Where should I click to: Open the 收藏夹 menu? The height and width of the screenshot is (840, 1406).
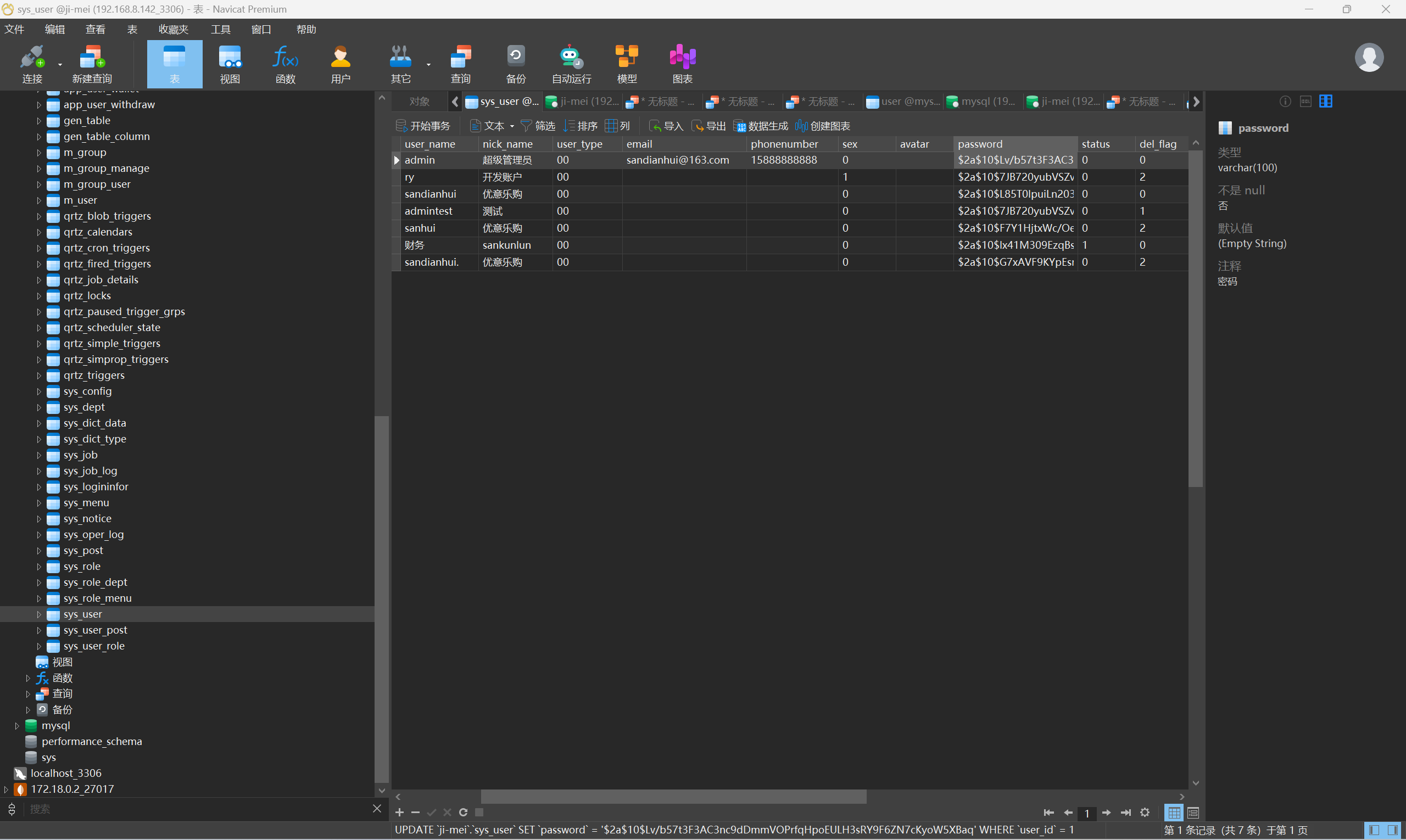pos(173,30)
